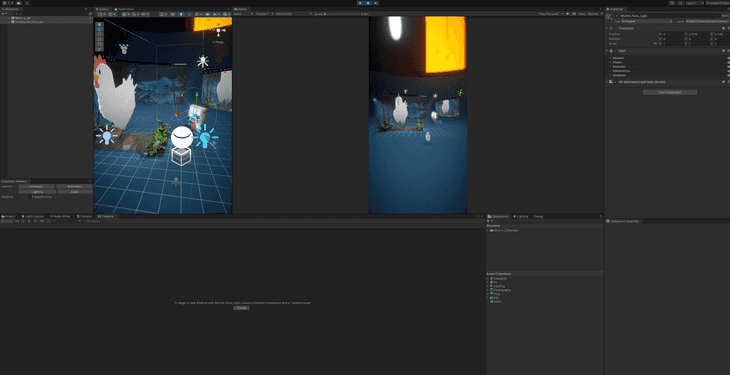730x375 pixels.
Task: Expand the Shape section of Light
Action: point(610,62)
